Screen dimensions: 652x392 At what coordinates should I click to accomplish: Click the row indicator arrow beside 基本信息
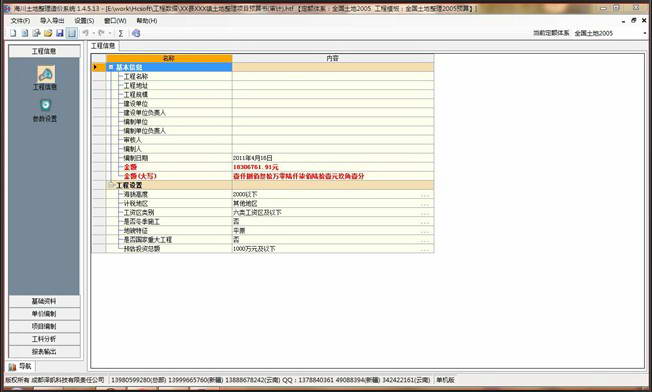click(x=95, y=67)
